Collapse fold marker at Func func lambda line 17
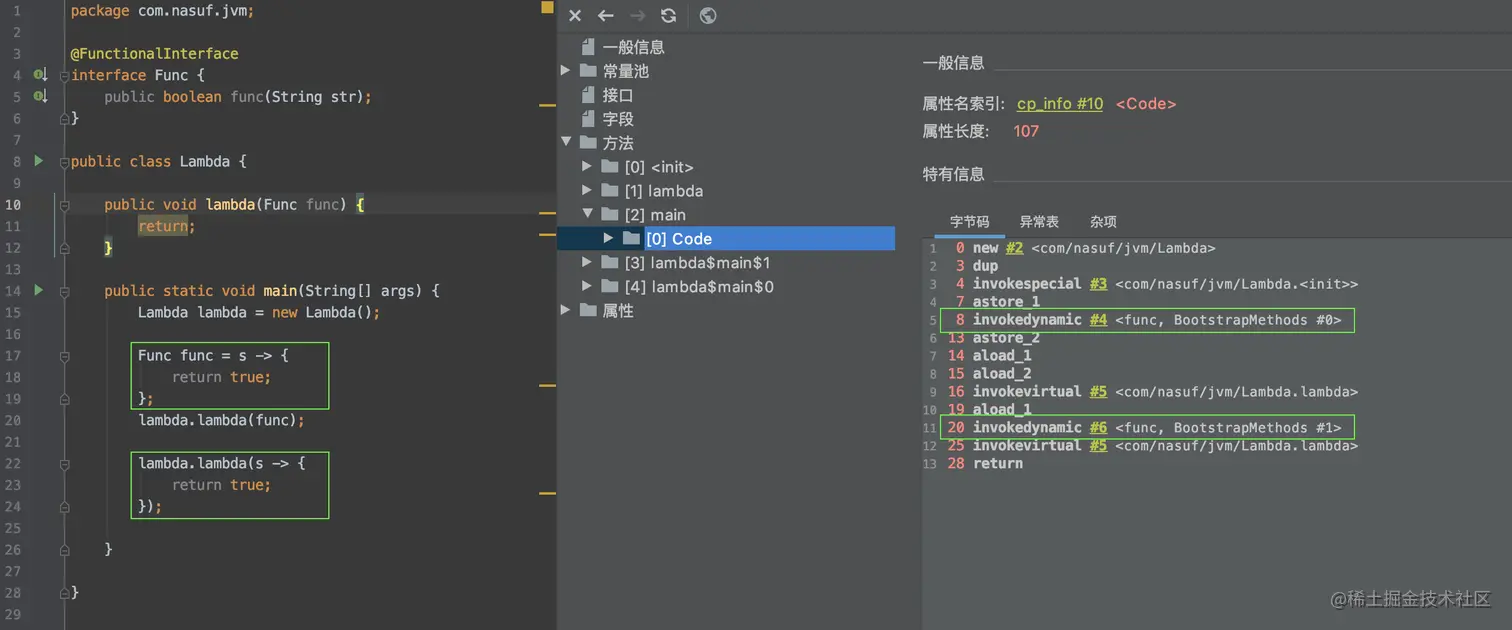 64,355
